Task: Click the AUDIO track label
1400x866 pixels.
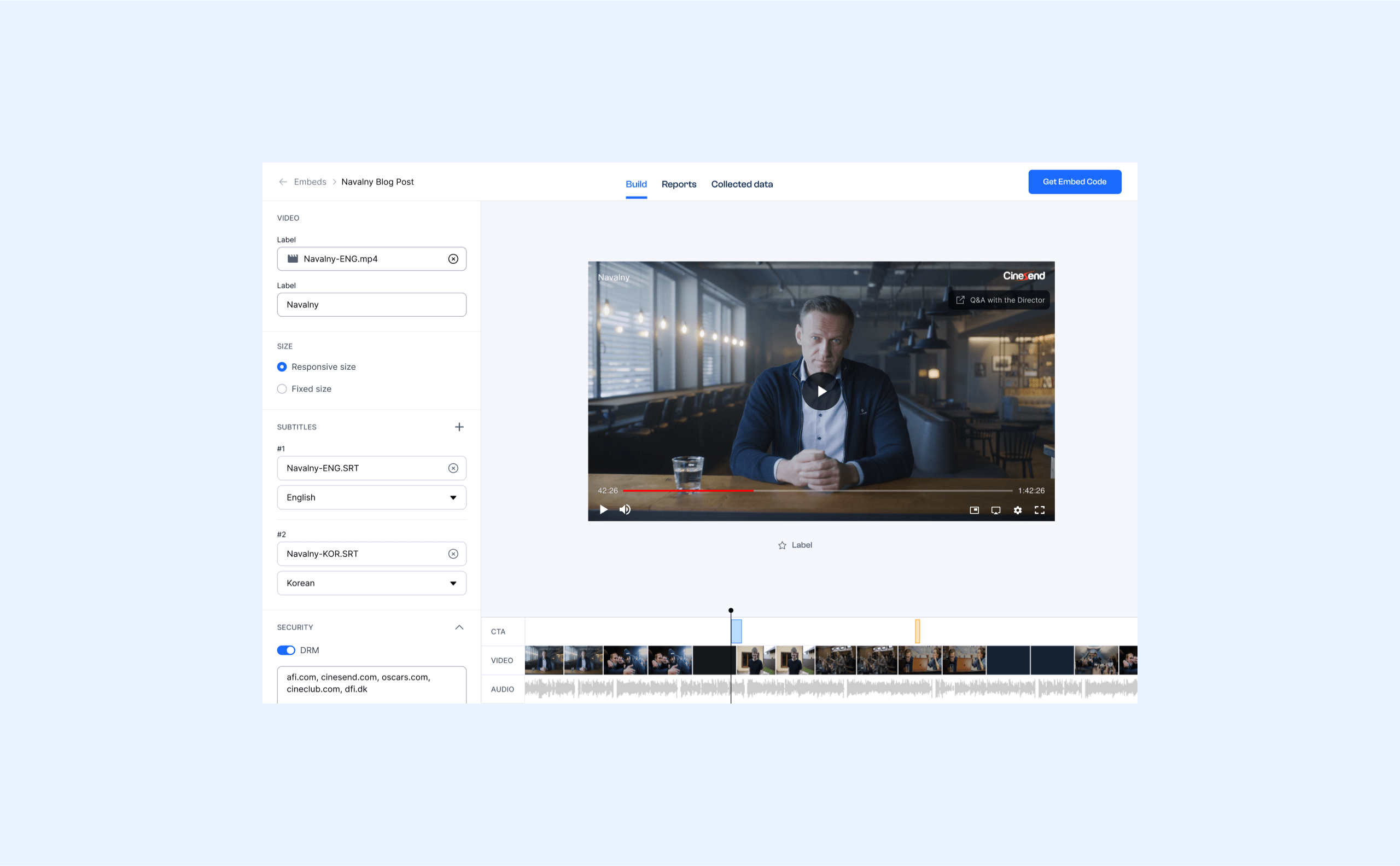Action: point(502,689)
